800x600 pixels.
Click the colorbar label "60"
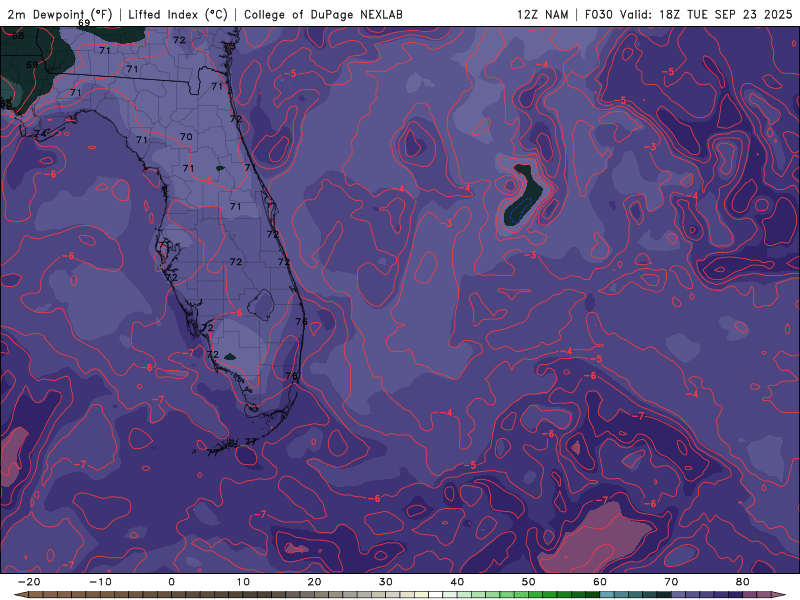[x=600, y=582]
